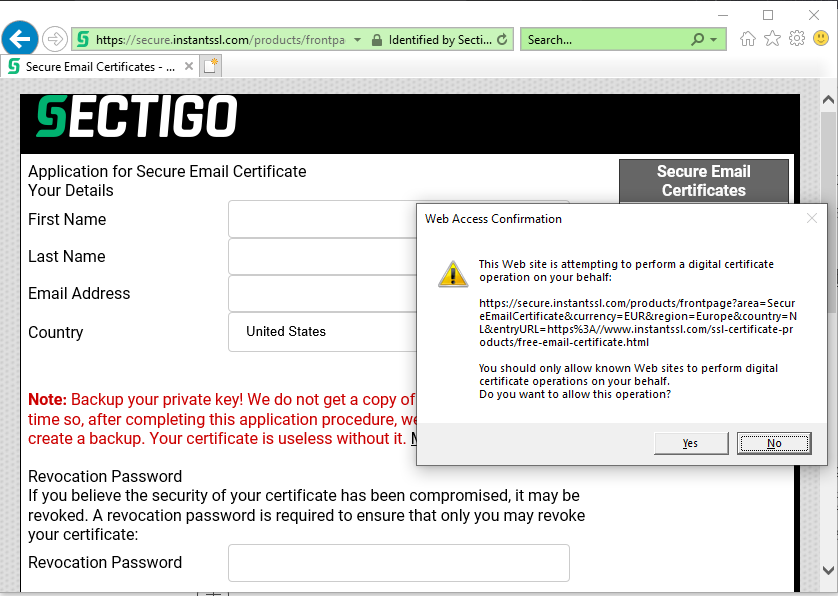Click the padlock security icon
The height and width of the screenshot is (596, 838).
pyautogui.click(x=377, y=40)
